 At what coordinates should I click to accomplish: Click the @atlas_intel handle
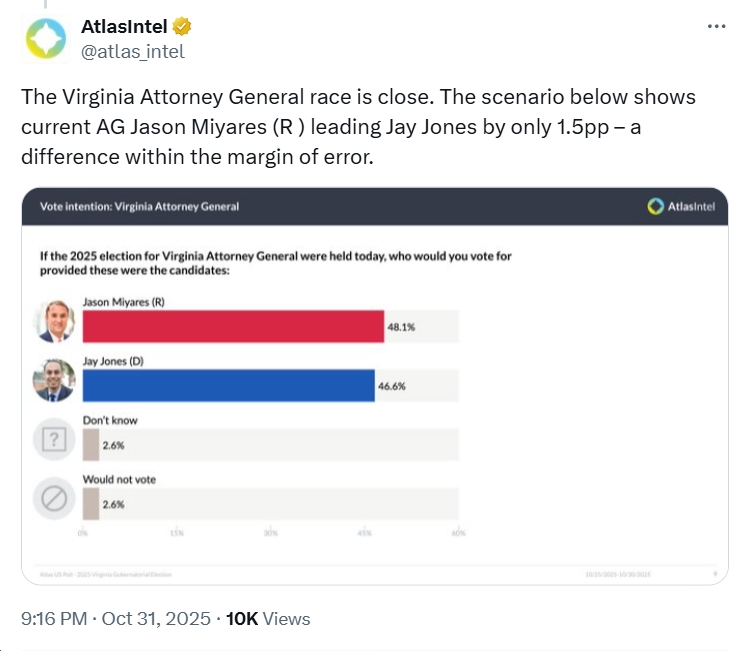(132, 52)
